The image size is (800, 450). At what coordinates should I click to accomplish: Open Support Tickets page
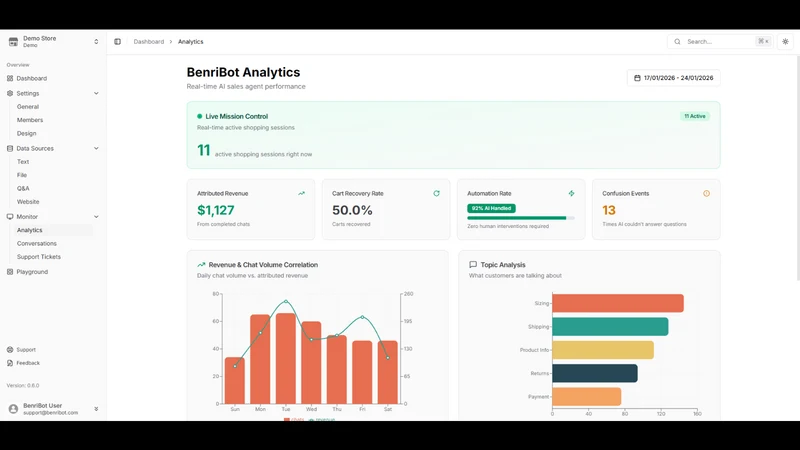coord(39,257)
